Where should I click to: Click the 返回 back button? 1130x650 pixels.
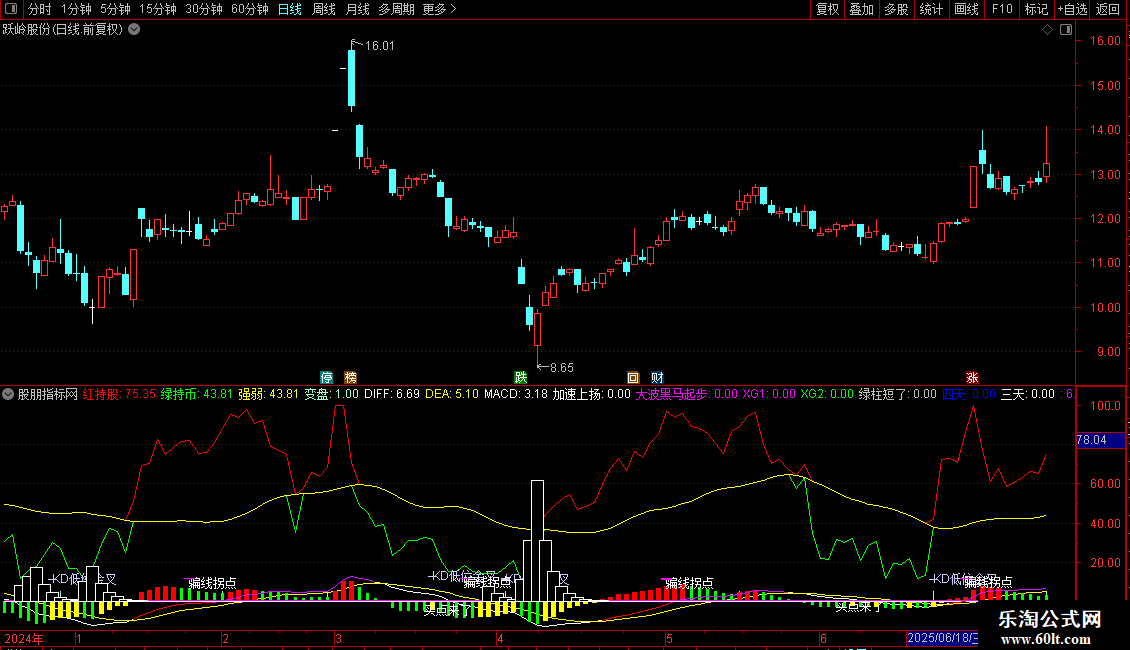coord(1108,9)
